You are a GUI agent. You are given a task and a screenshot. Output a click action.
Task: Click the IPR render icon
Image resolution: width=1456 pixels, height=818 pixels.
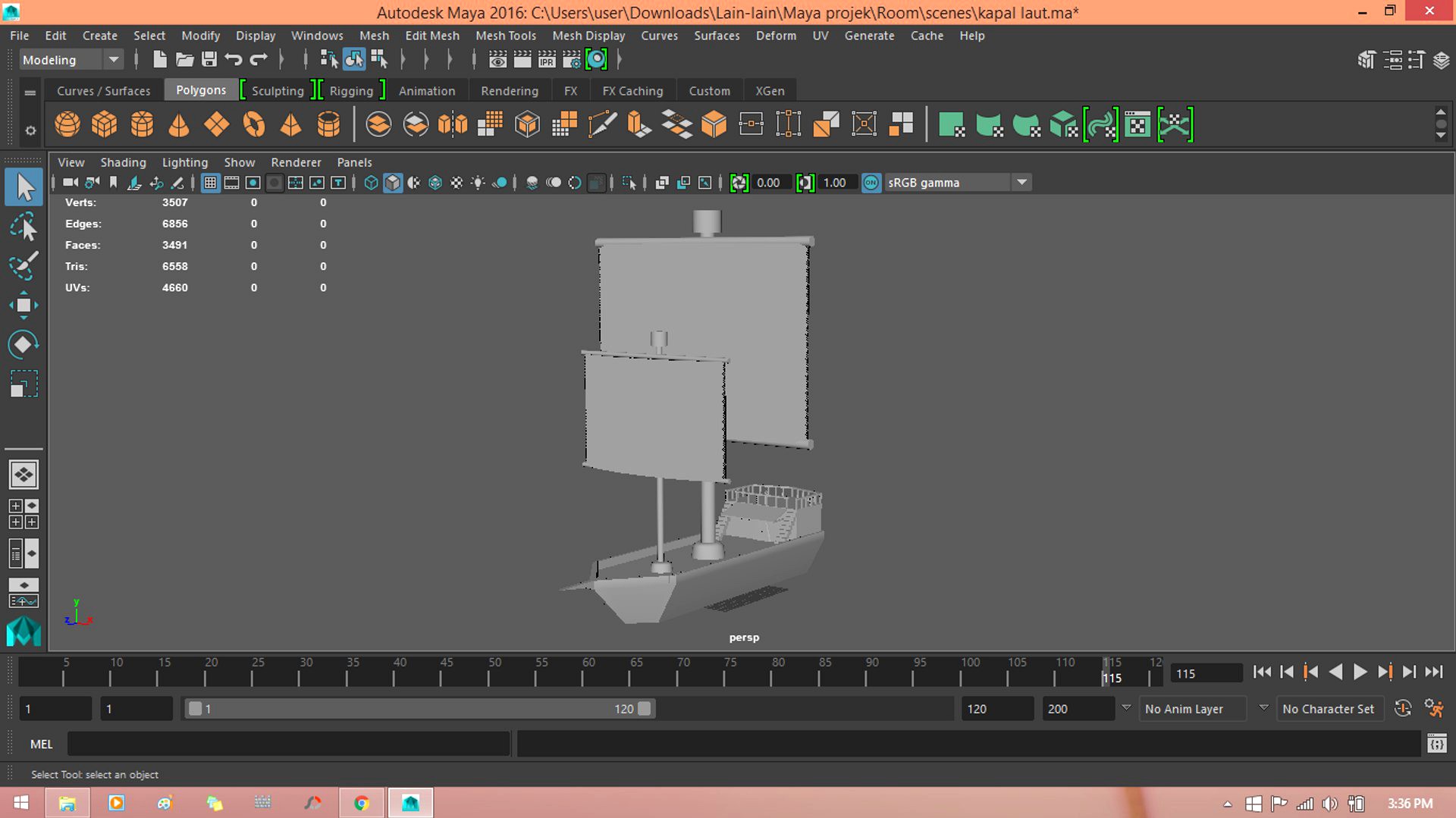point(547,59)
